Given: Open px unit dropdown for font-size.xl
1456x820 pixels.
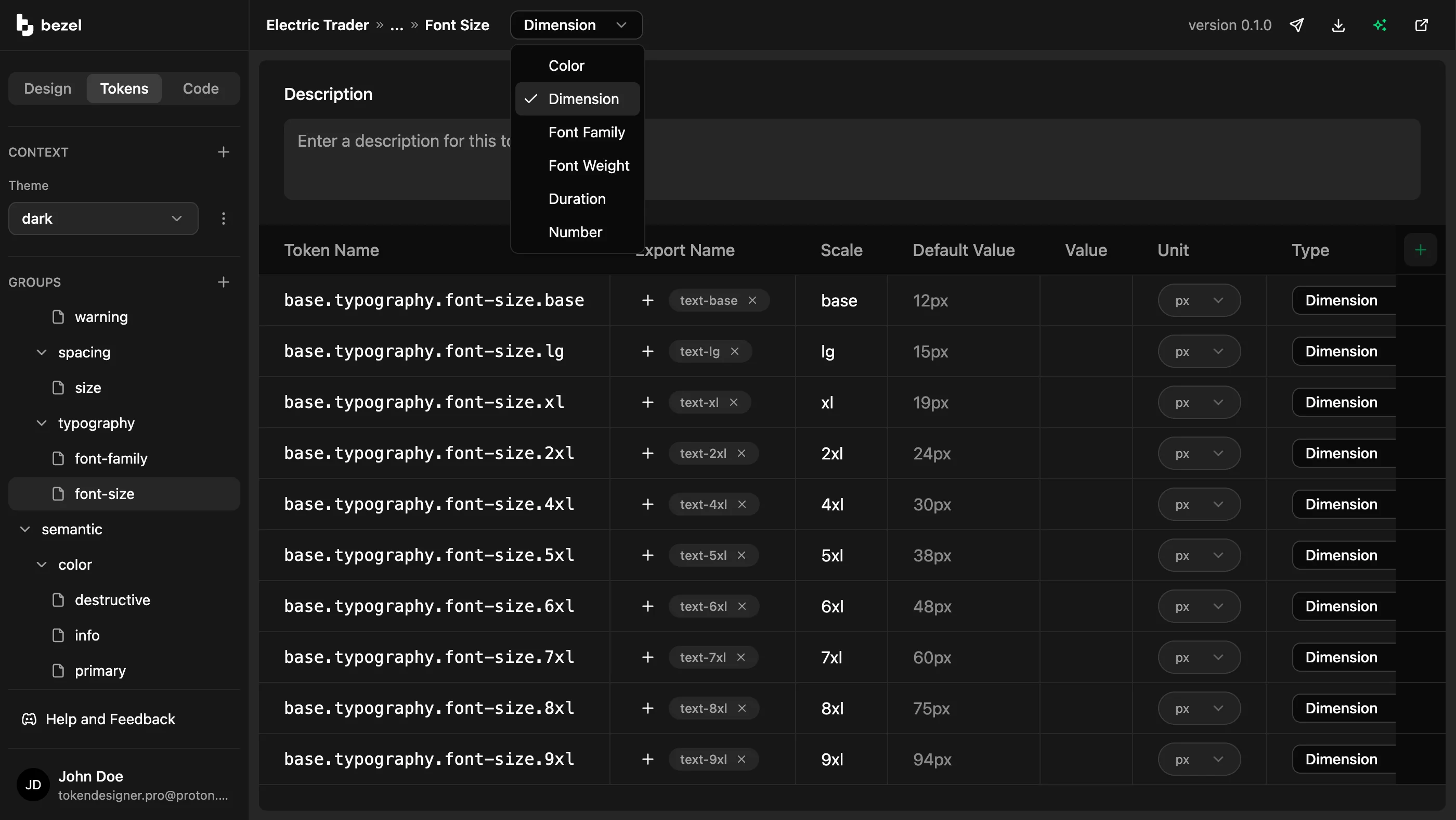Looking at the screenshot, I should point(1199,402).
